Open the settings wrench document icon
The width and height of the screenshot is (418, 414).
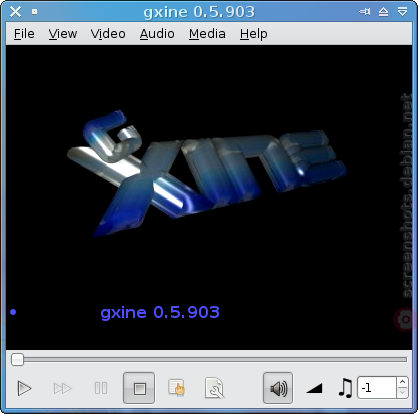[x=214, y=388]
